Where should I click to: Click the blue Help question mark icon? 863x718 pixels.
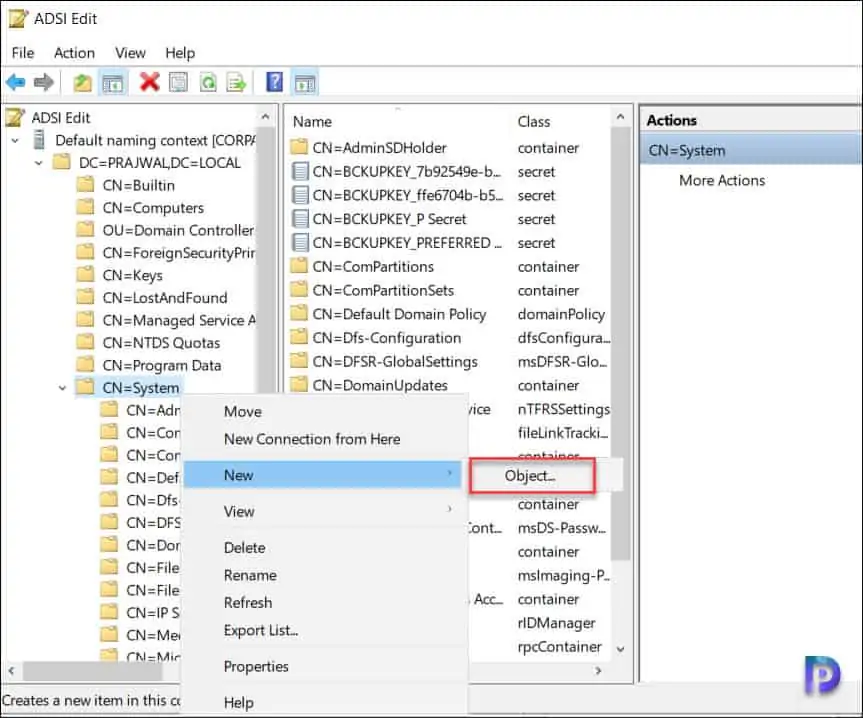(x=274, y=82)
